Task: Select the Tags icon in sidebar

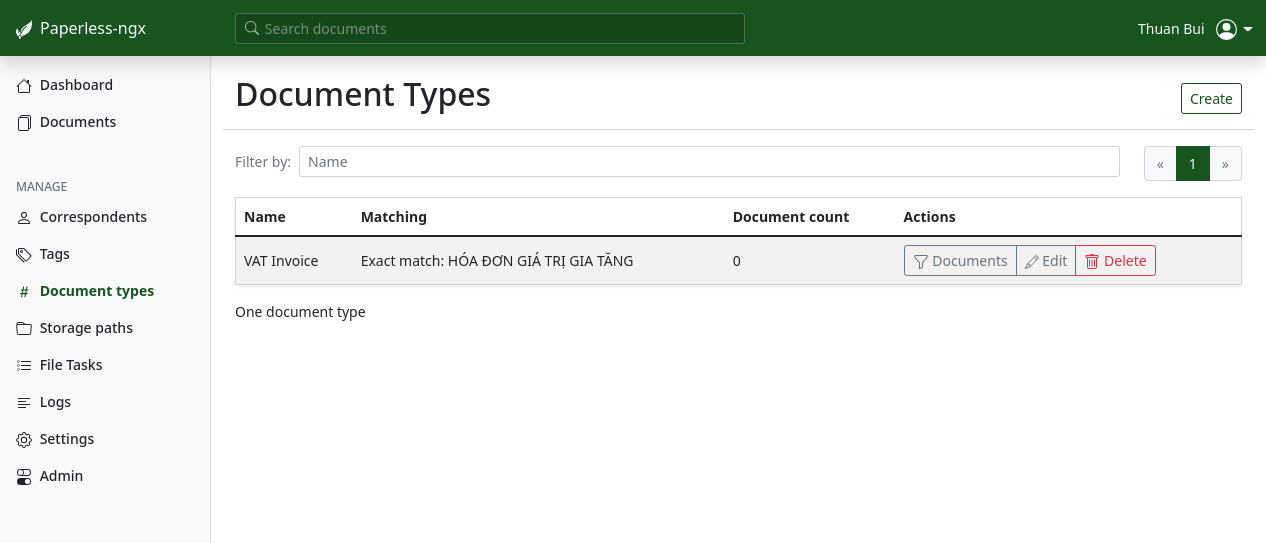Action: point(24,255)
